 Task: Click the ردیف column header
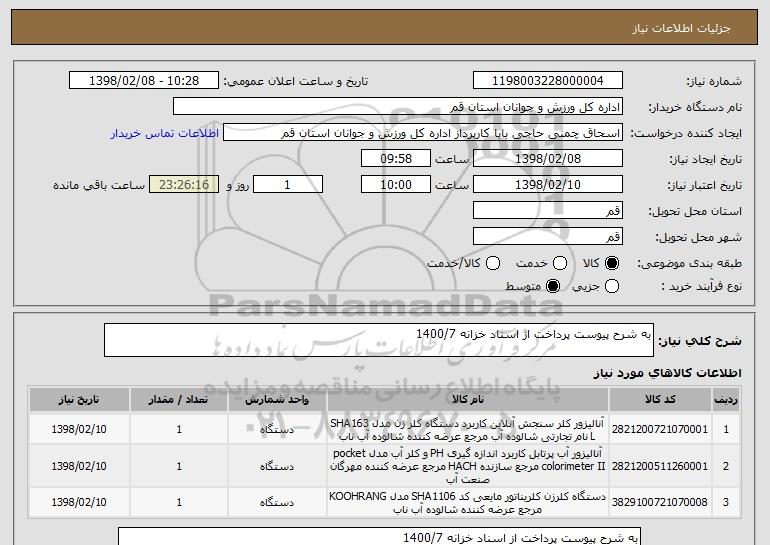pyautogui.click(x=726, y=400)
